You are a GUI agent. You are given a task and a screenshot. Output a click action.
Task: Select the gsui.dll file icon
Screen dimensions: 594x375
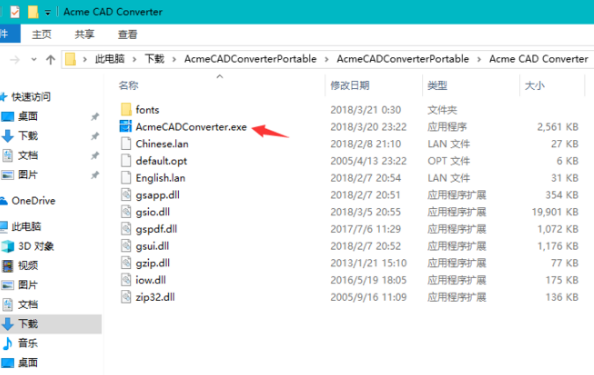pos(126,246)
